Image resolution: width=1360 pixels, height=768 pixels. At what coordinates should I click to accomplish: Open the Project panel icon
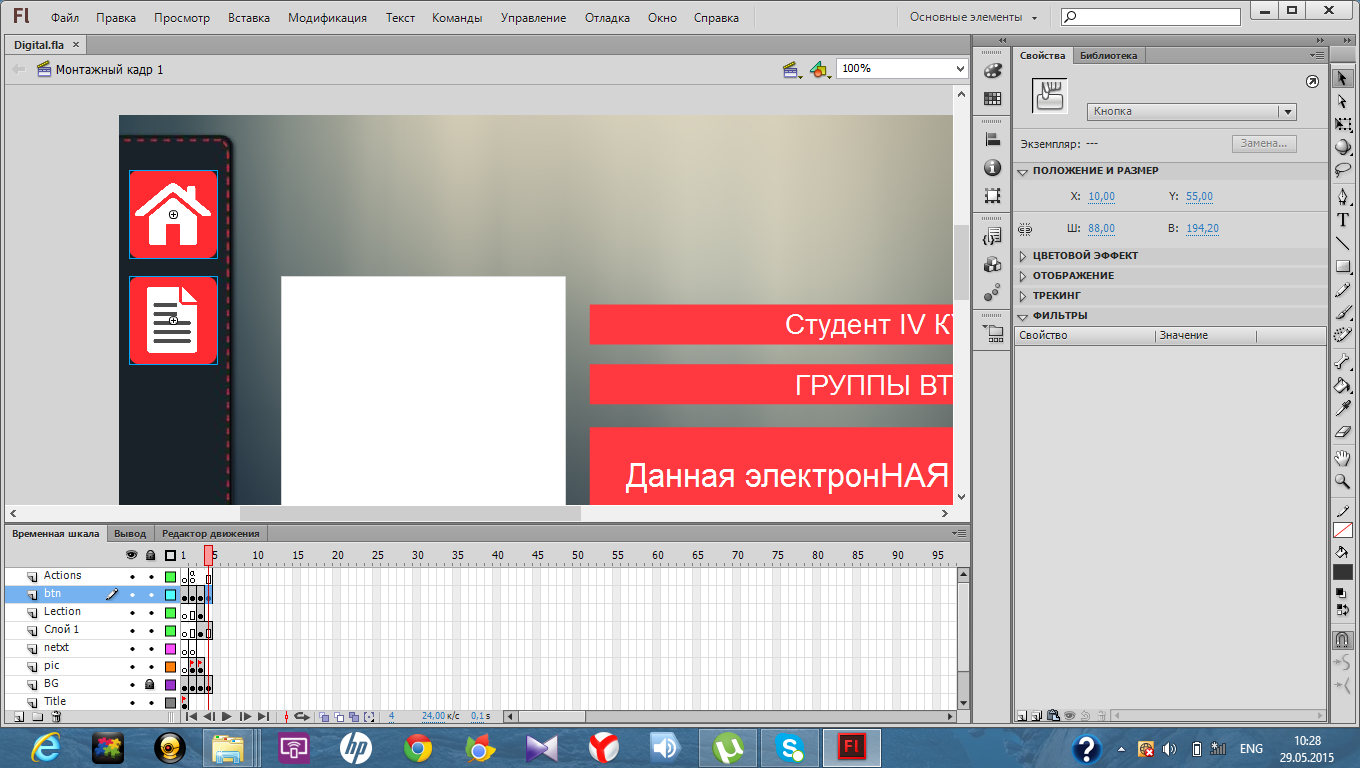[992, 334]
